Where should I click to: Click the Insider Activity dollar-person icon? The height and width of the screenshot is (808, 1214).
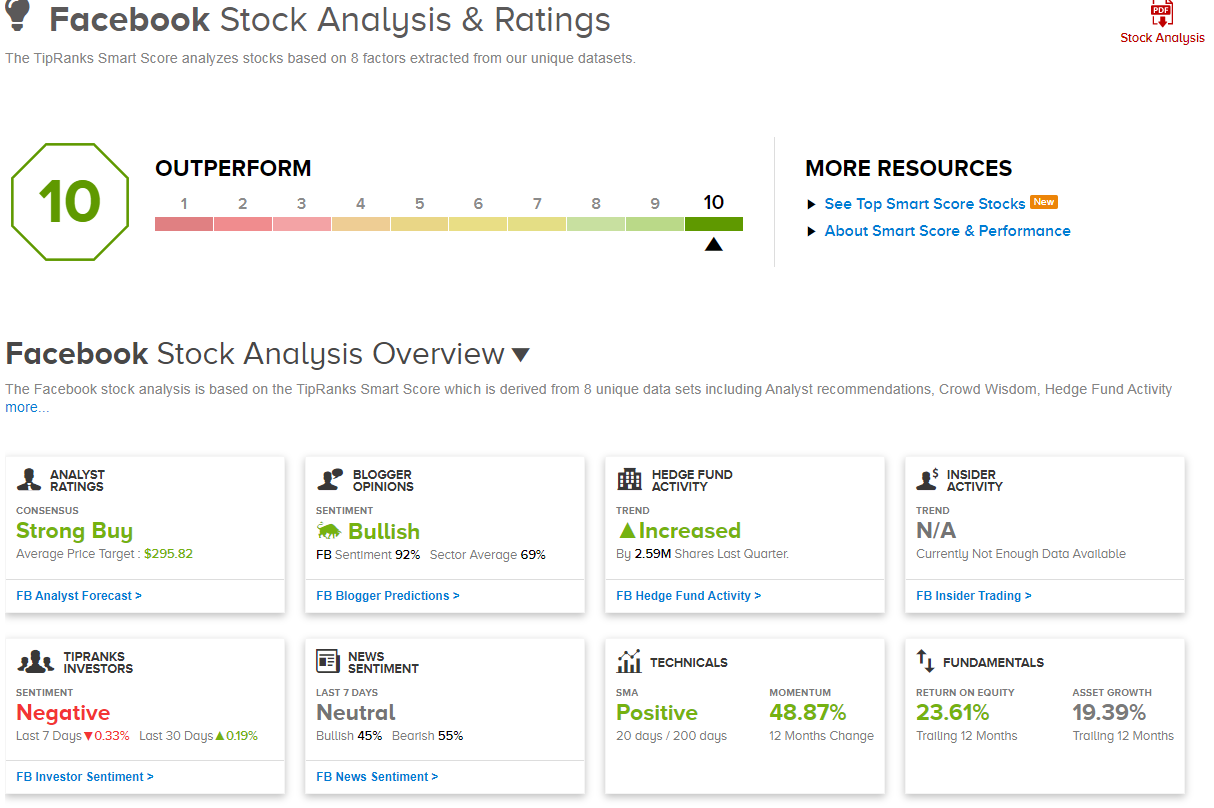pyautogui.click(x=927, y=480)
